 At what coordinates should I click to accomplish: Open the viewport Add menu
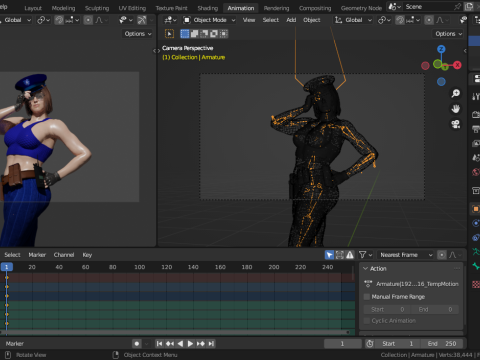[291, 20]
